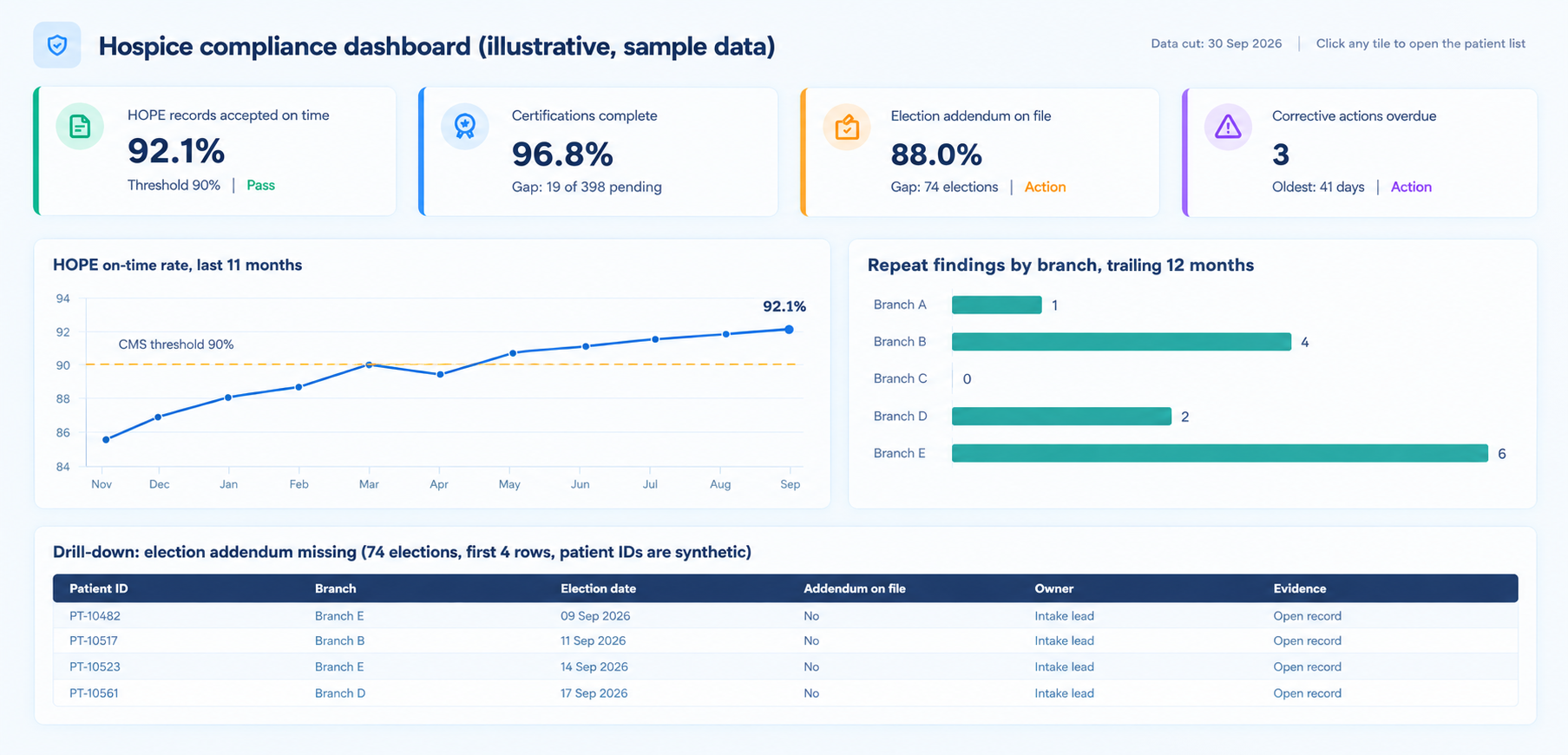
Task: Click the election date 09 Sep 2026
Action: [x=595, y=616]
